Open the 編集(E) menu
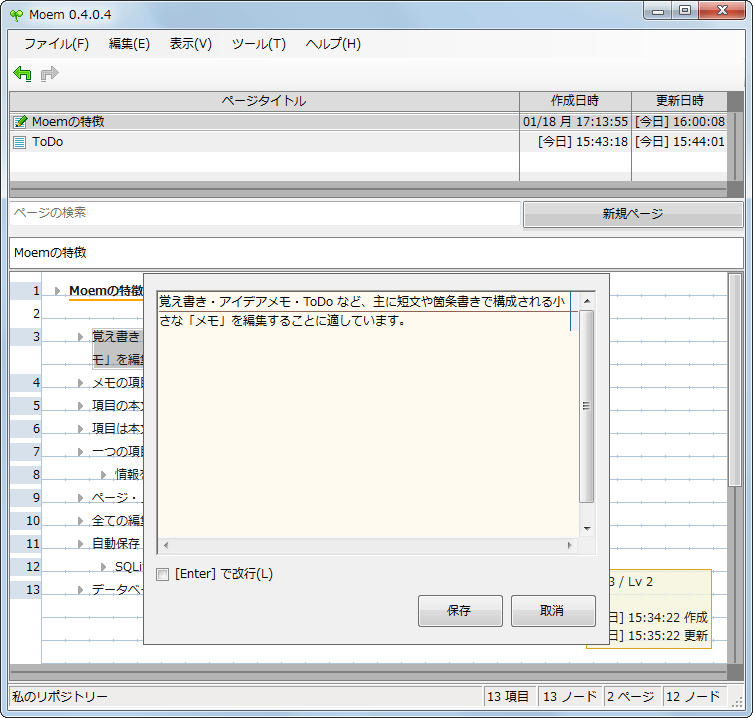Image resolution: width=753 pixels, height=718 pixels. (129, 44)
